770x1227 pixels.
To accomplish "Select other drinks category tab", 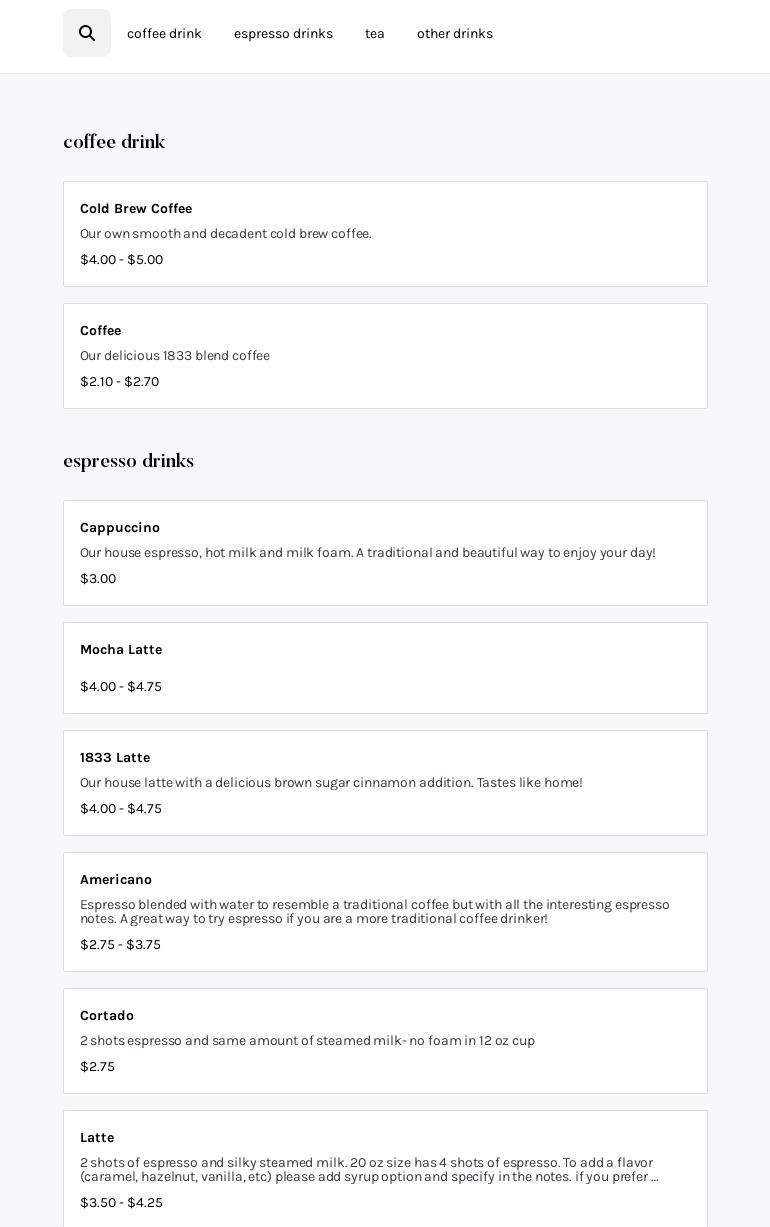I will tap(455, 34).
